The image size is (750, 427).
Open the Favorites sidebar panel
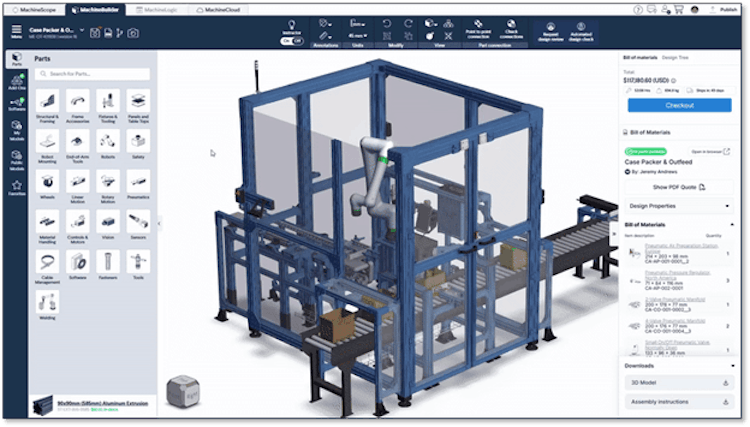[16, 187]
